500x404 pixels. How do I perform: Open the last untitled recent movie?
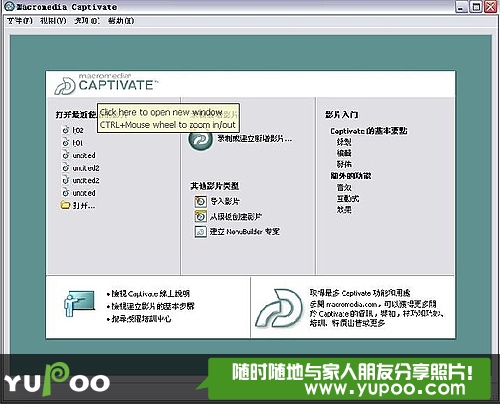[x=84, y=193]
